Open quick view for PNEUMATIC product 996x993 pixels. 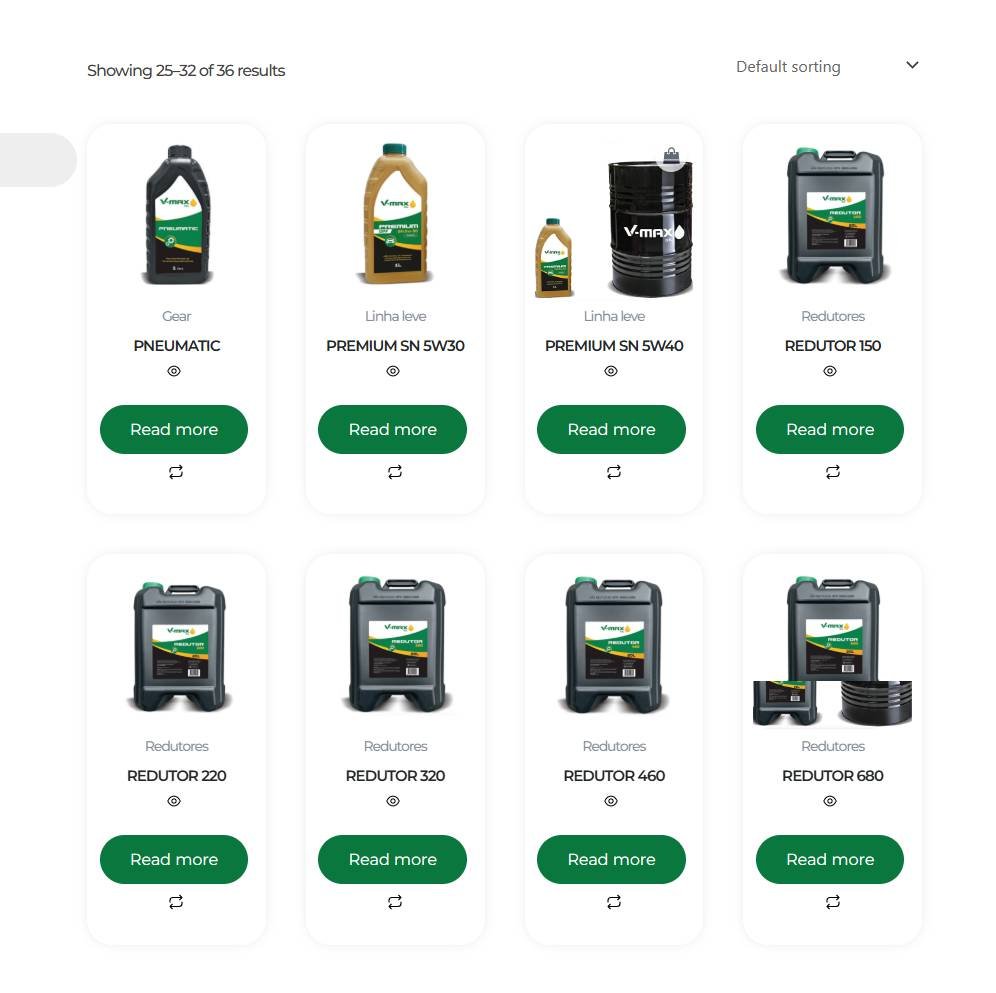click(x=174, y=371)
